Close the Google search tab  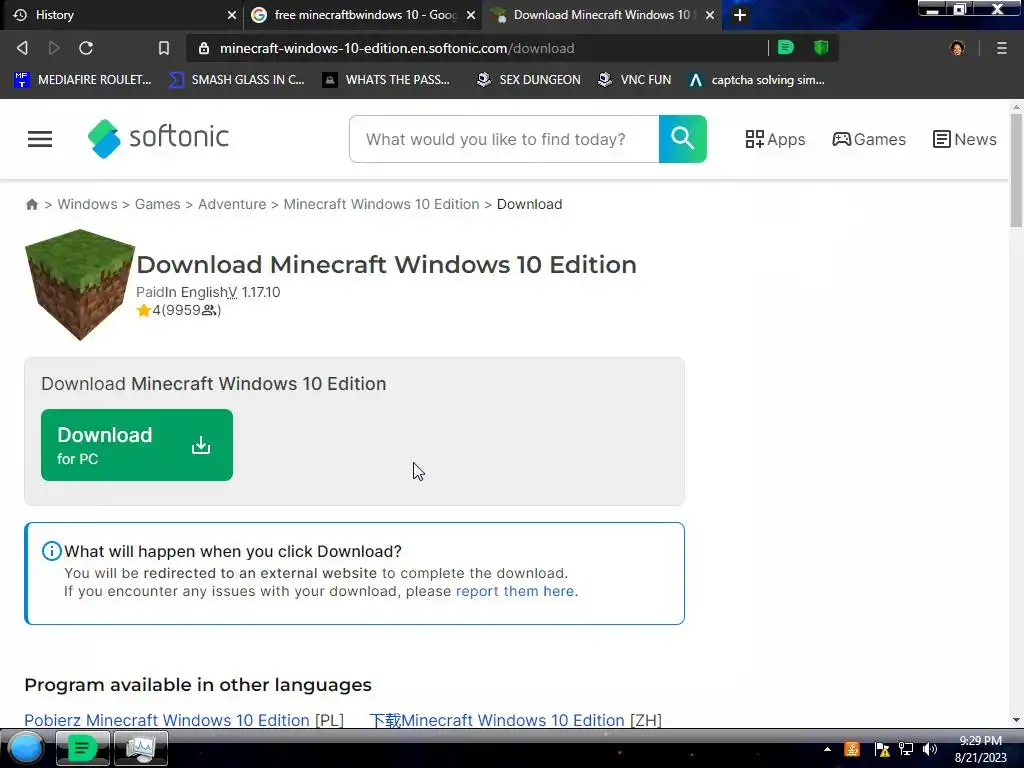click(x=470, y=15)
